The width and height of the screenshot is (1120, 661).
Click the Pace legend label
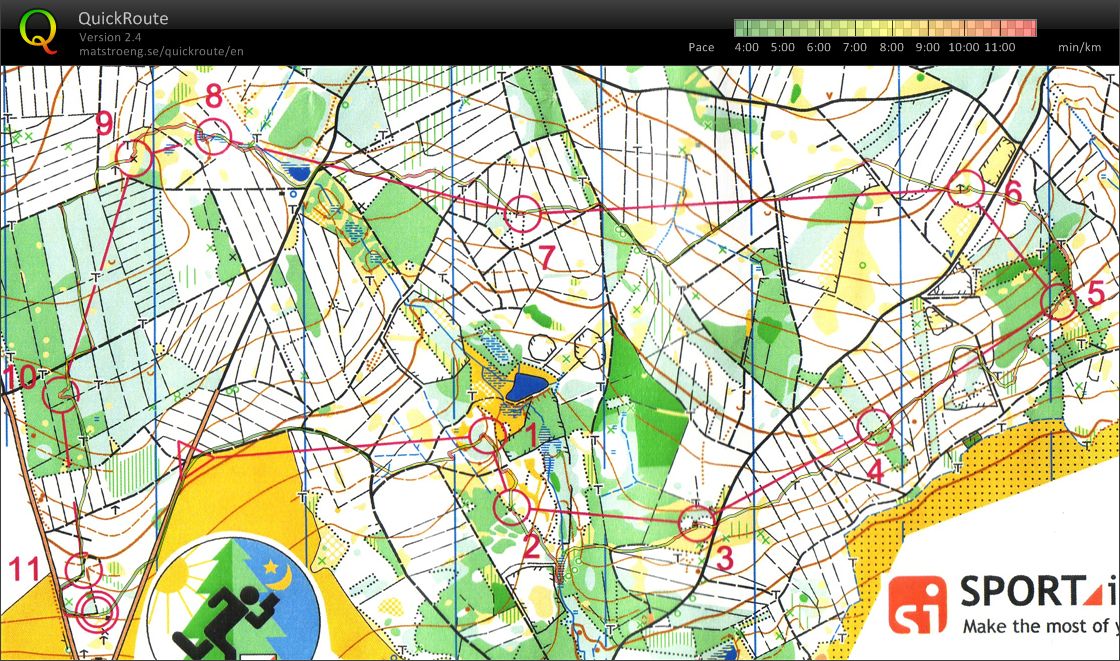click(701, 47)
